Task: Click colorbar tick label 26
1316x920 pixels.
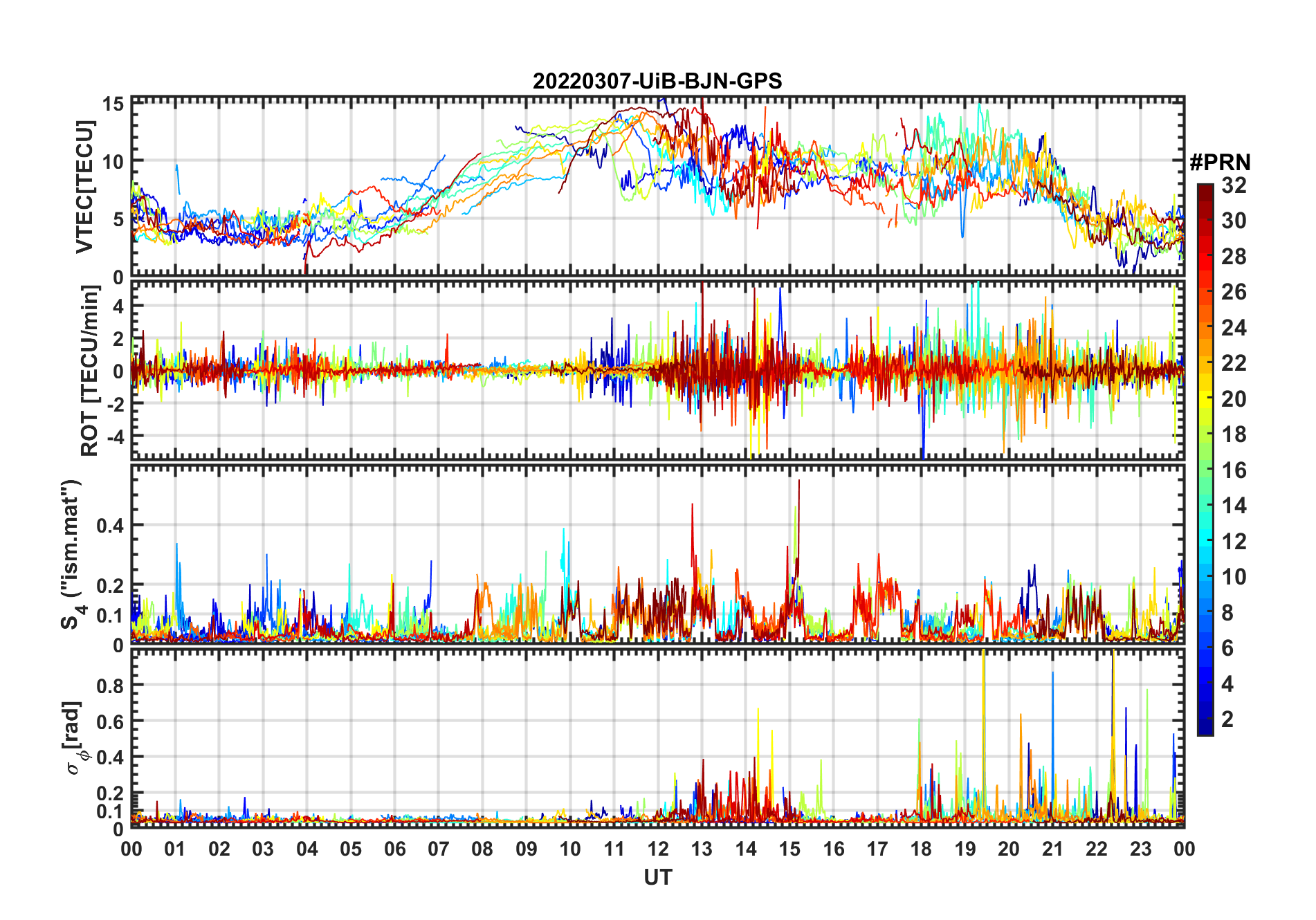Action: (1234, 292)
